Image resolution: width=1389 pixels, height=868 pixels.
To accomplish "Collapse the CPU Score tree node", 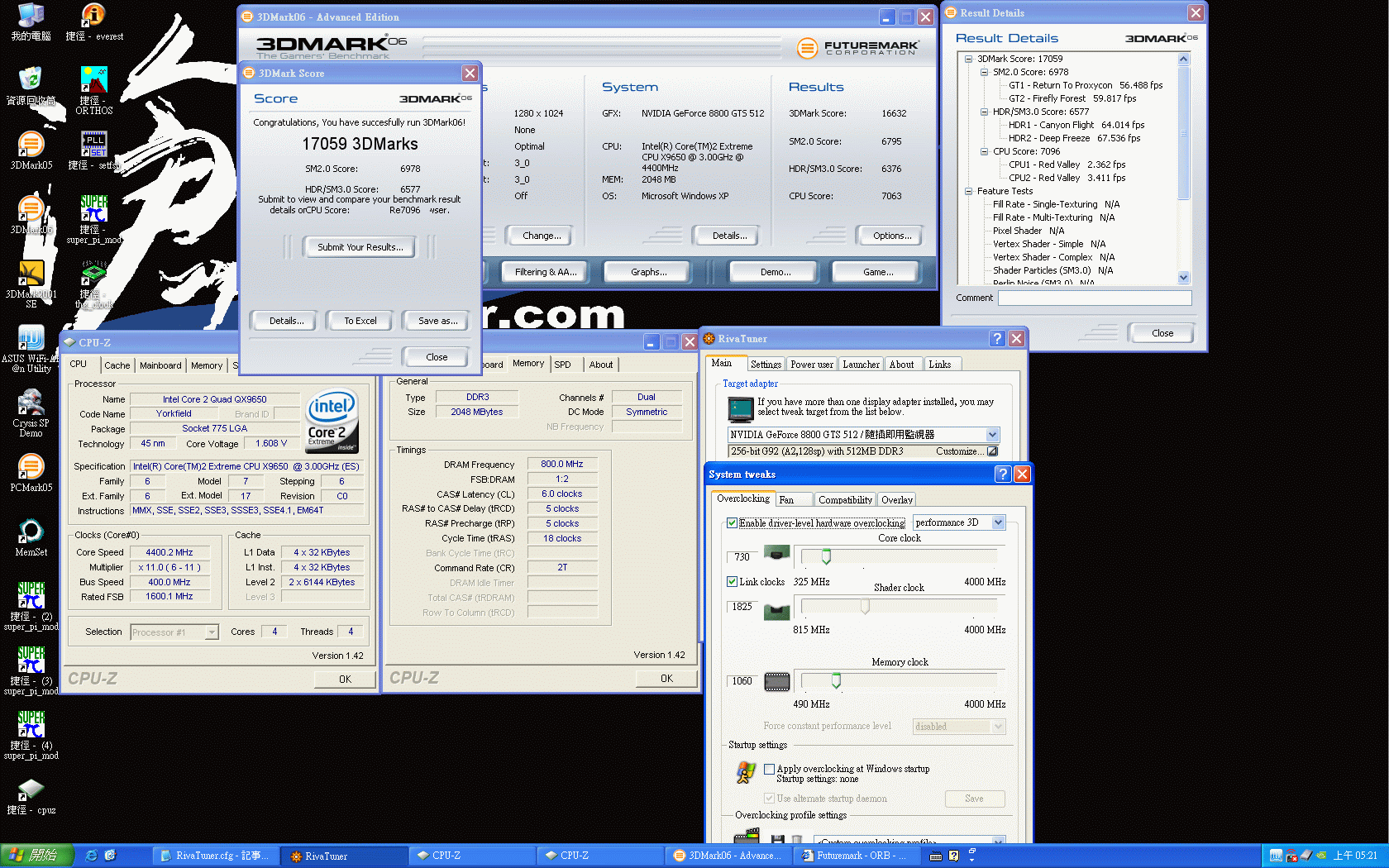I will pos(984,151).
